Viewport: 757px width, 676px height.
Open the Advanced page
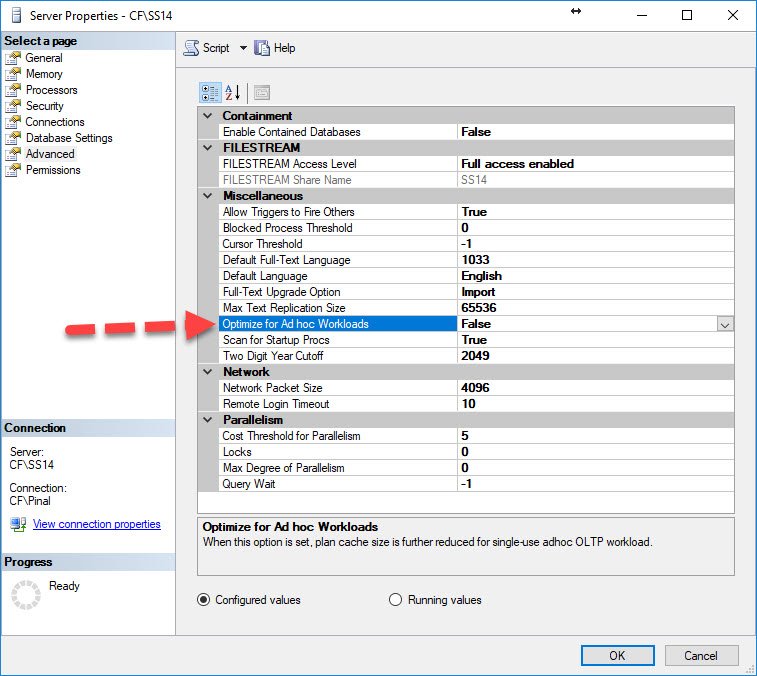coord(50,154)
